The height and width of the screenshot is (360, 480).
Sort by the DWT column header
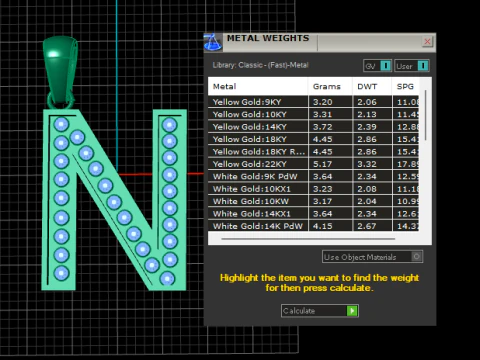coord(372,87)
